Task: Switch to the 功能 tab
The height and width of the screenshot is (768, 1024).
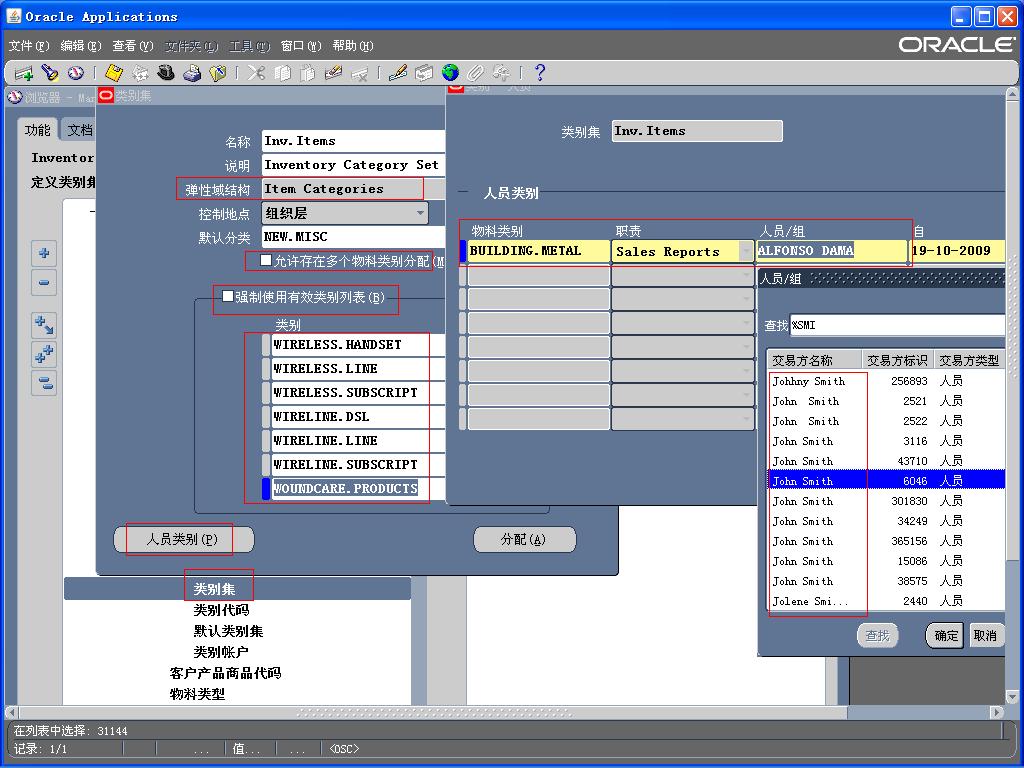Action: (37, 130)
